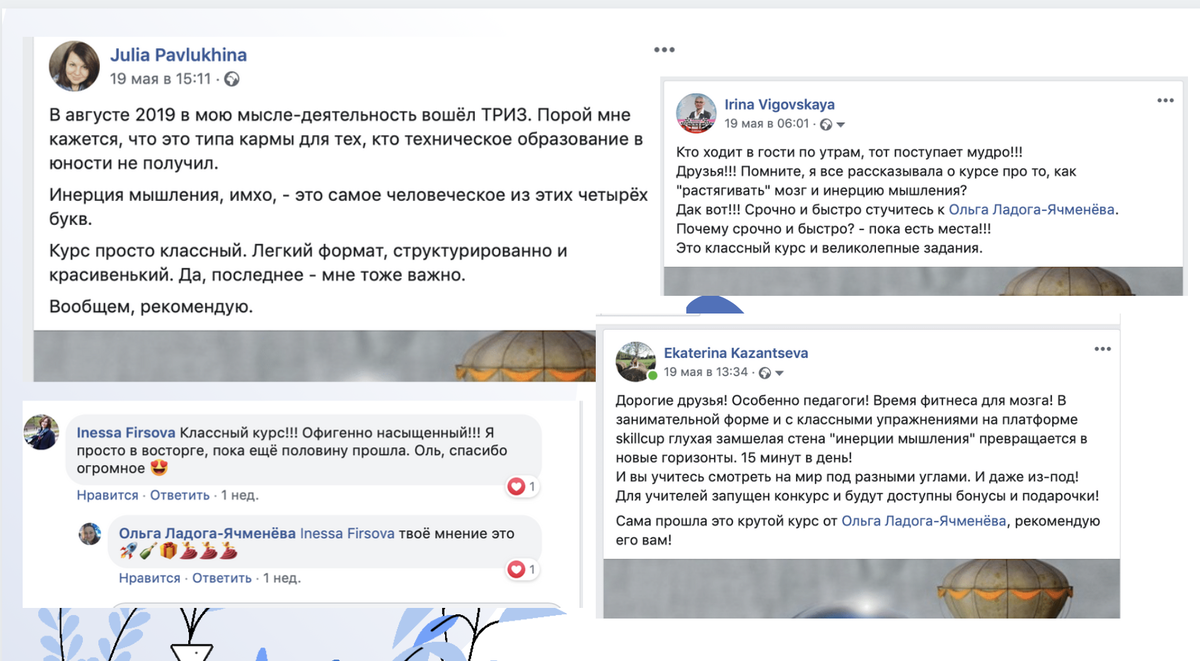This screenshot has width=1200, height=661.
Task: Click the heart reaction on Ольга's reply
Action: [517, 570]
